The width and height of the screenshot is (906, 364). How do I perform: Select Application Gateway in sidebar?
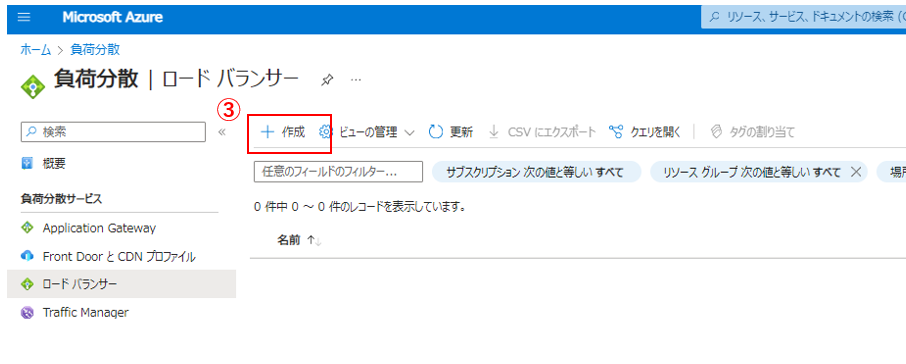tap(99, 228)
